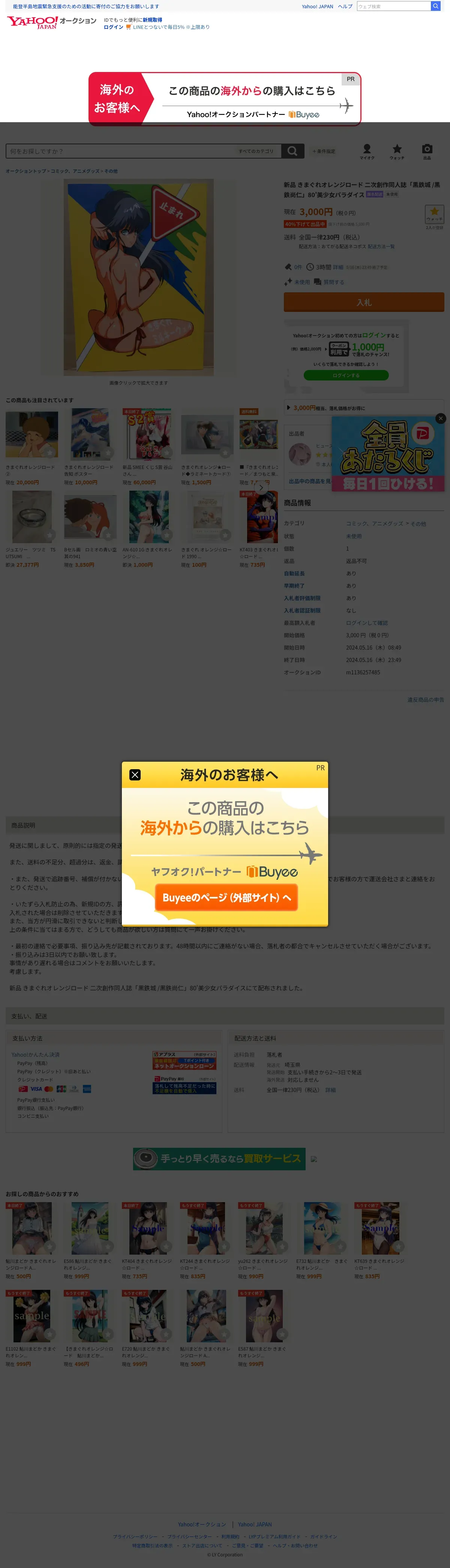This screenshot has width=450, height=1568.
Task: Focus the 何をお探しですか auction search field
Action: pyautogui.click(x=120, y=151)
